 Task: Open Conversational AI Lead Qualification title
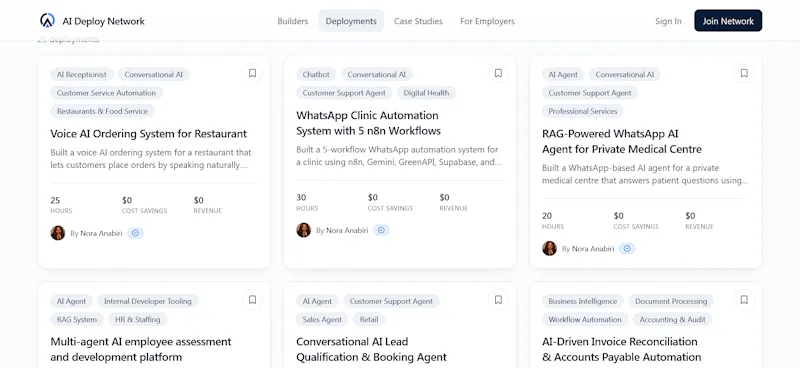coord(371,349)
